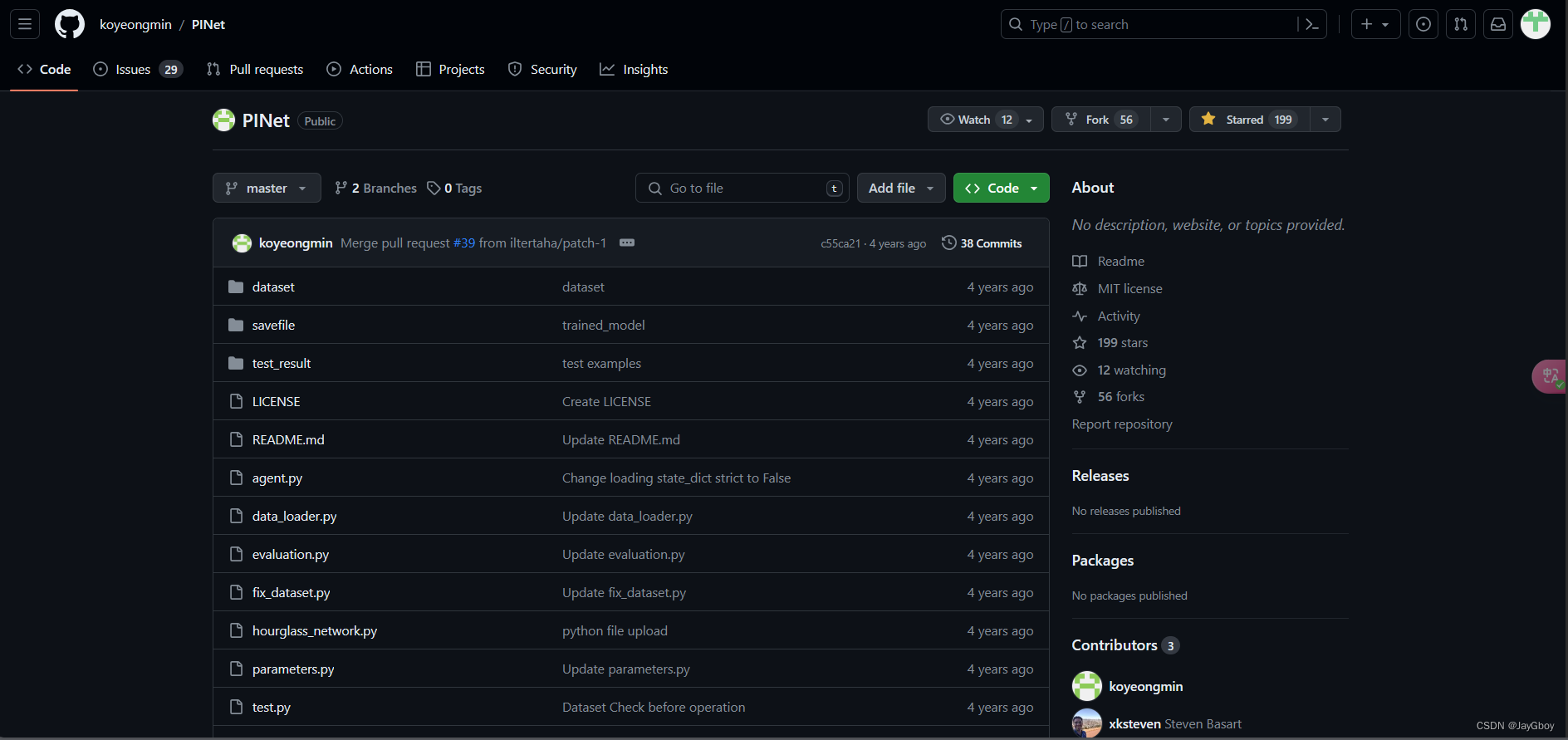Screen dimensions: 1568x740
Task: Expand the star lists dropdown arrow
Action: click(x=1325, y=120)
